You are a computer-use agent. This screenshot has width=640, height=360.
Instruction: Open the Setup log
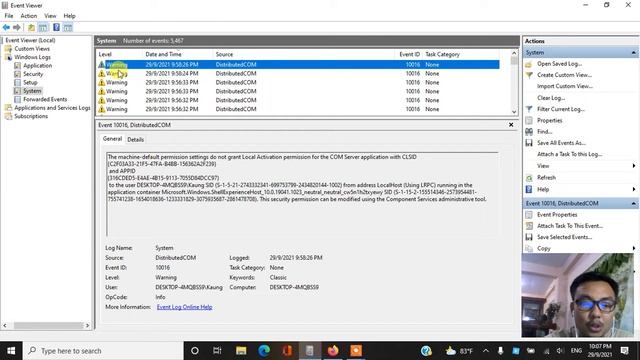30,82
